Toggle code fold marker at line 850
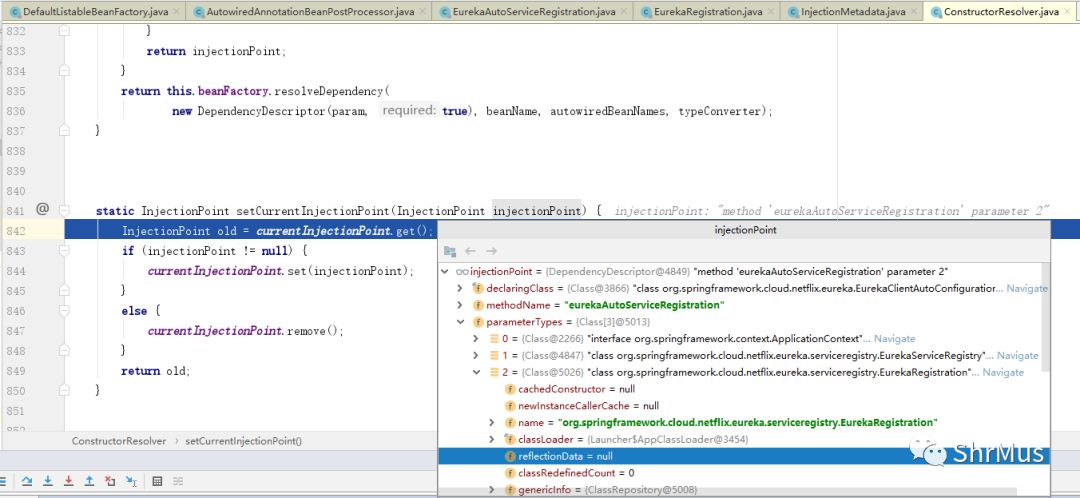The height and width of the screenshot is (498, 1080). coord(64,391)
